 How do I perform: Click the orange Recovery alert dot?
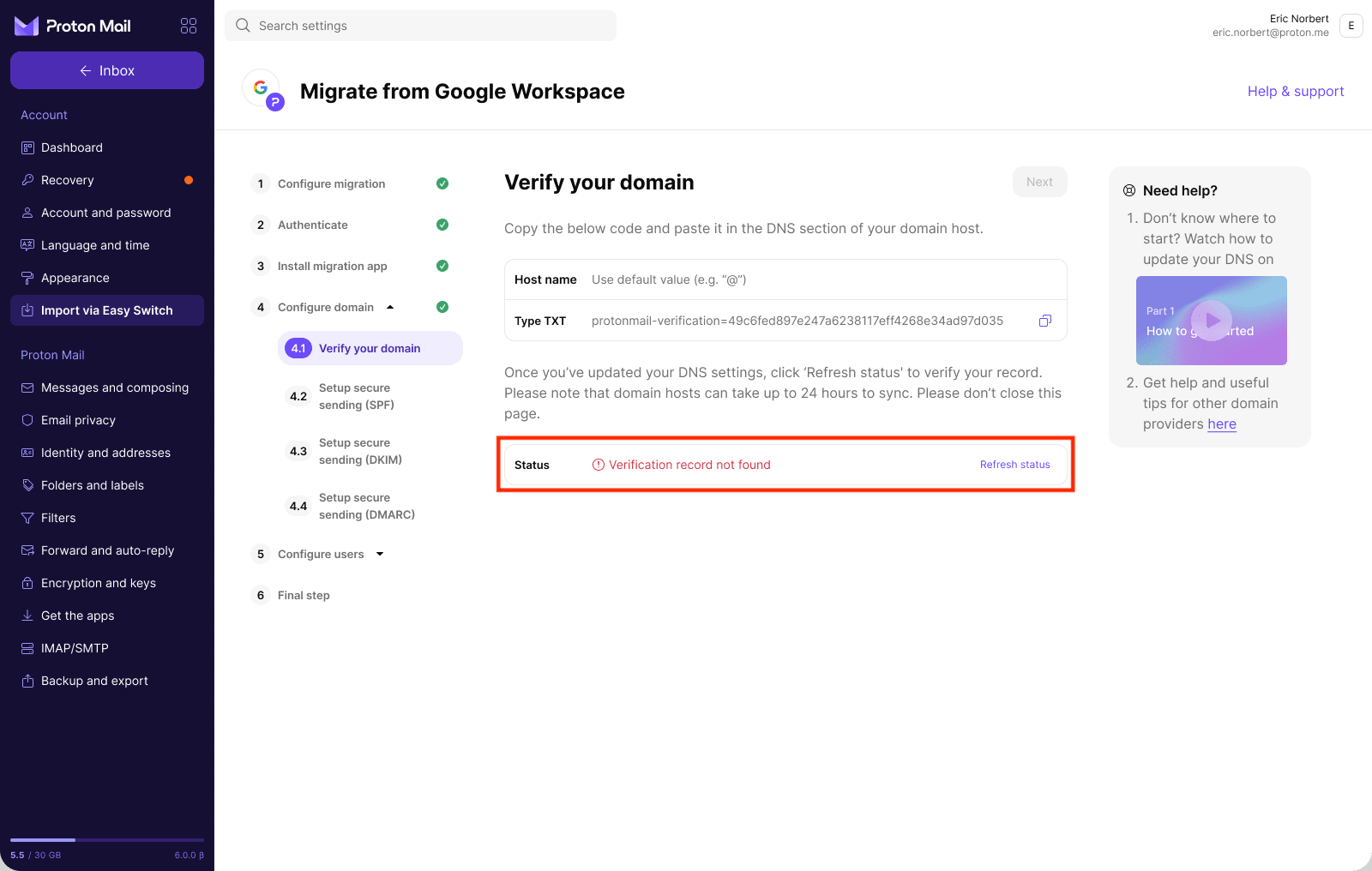[189, 180]
